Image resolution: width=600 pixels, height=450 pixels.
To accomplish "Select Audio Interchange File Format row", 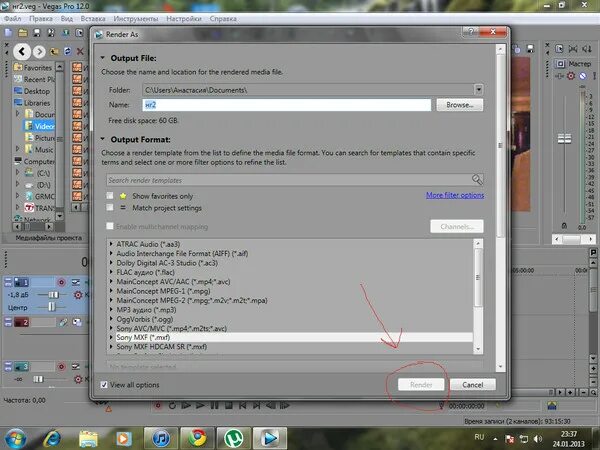I will pyautogui.click(x=182, y=253).
